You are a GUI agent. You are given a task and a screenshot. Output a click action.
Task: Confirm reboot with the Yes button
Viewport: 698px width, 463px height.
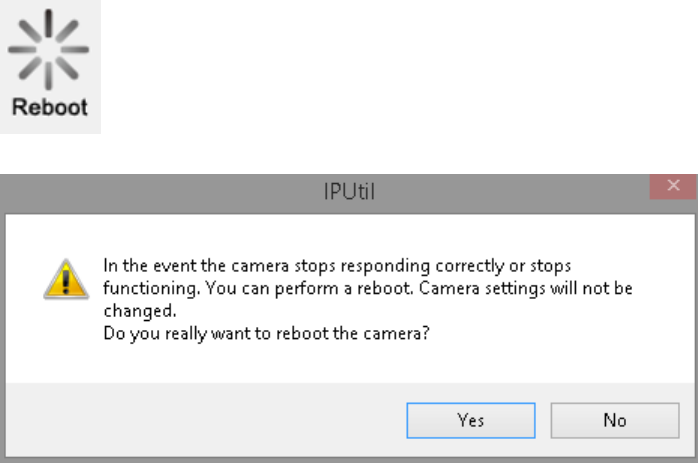470,420
